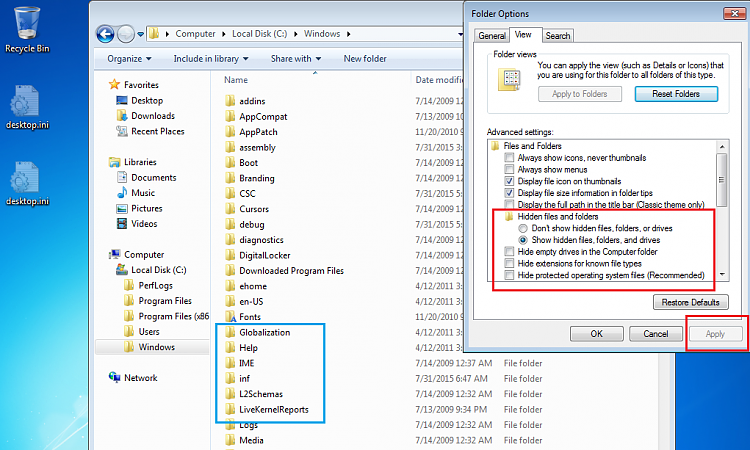Open the Share with dropdown
750x450 pixels.
[296, 58]
